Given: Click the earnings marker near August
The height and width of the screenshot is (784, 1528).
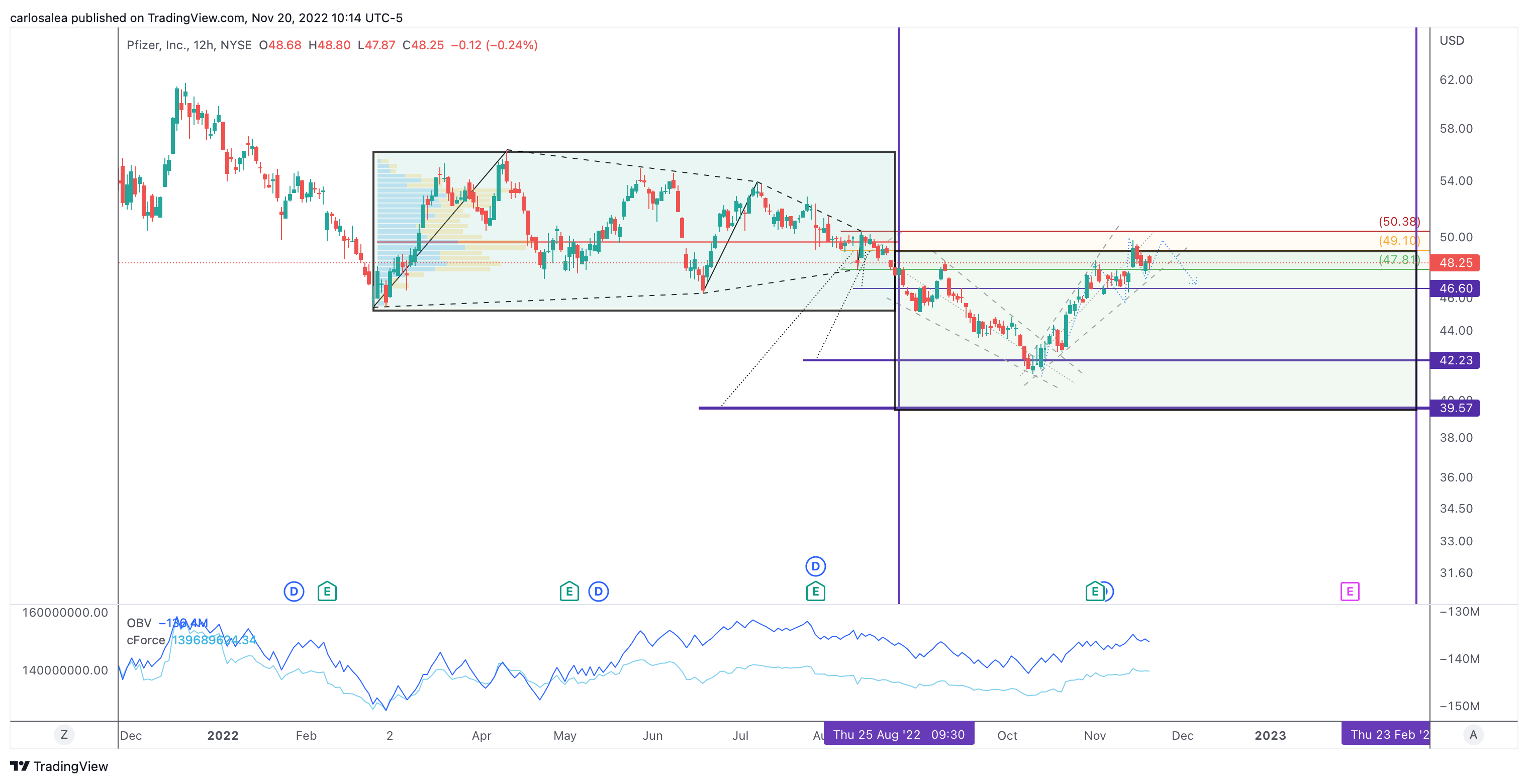Looking at the screenshot, I should pyautogui.click(x=816, y=591).
